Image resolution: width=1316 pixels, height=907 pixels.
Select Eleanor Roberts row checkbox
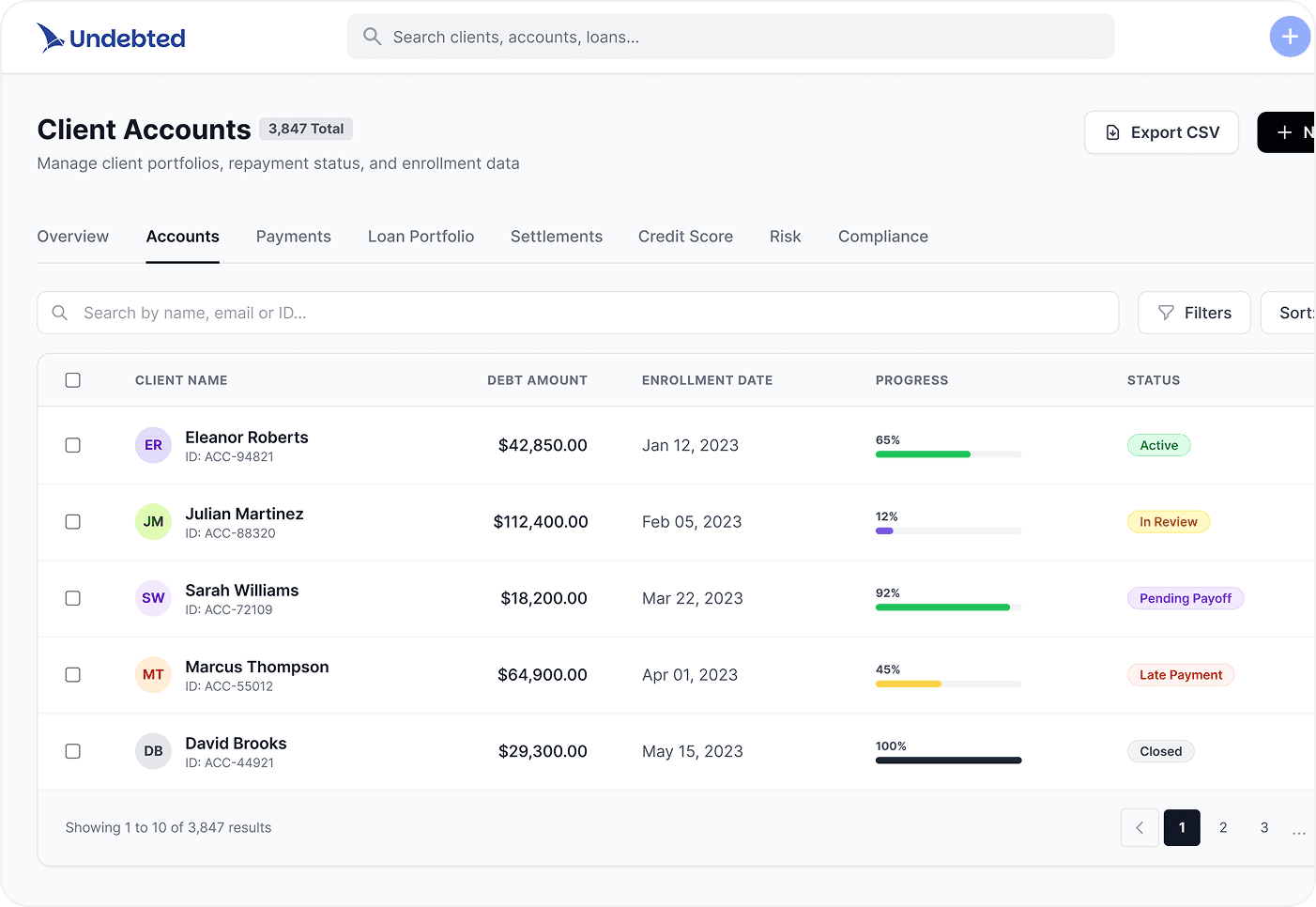[73, 445]
